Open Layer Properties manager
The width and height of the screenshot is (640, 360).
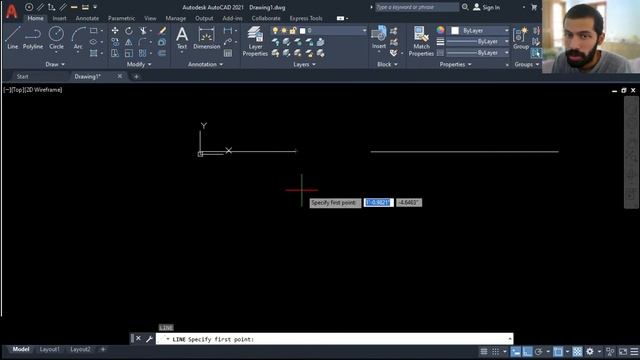(x=255, y=41)
